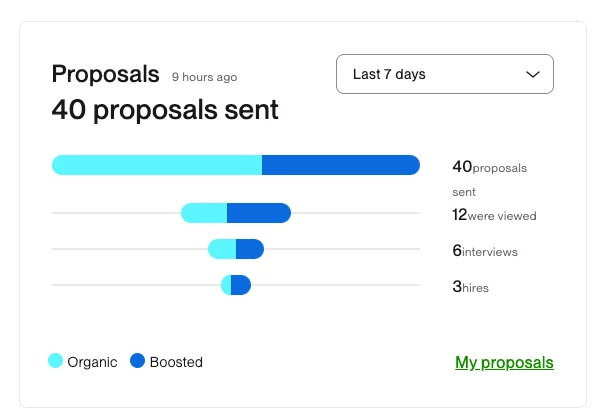Open the My proposals link

[504, 362]
